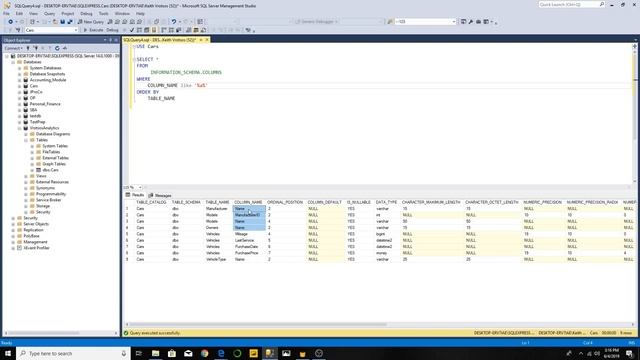This screenshot has height=360, width=640.
Task: Expand the Cars database node
Action: [19, 86]
